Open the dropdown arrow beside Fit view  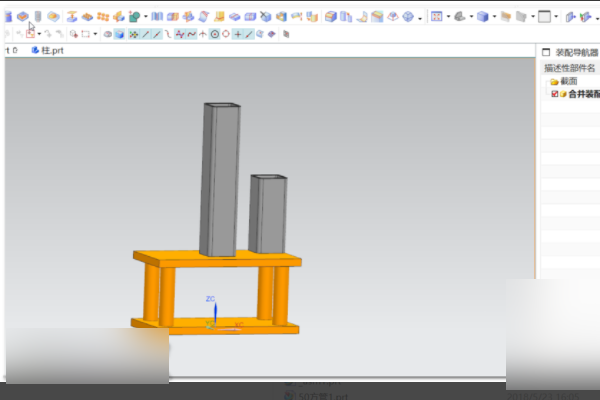pyautogui.click(x=448, y=17)
